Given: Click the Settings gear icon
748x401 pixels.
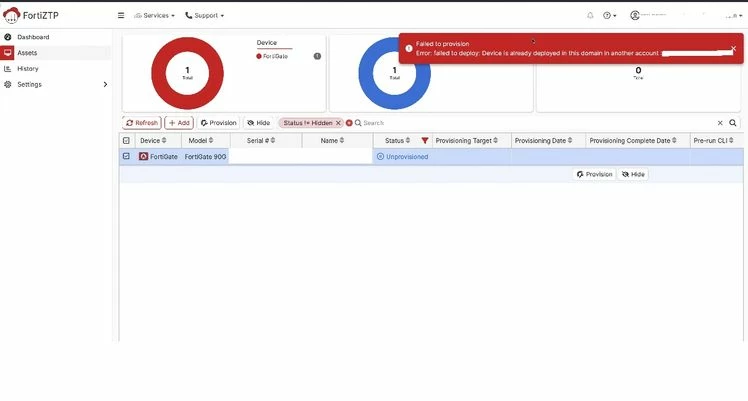Looking at the screenshot, I should [8, 84].
